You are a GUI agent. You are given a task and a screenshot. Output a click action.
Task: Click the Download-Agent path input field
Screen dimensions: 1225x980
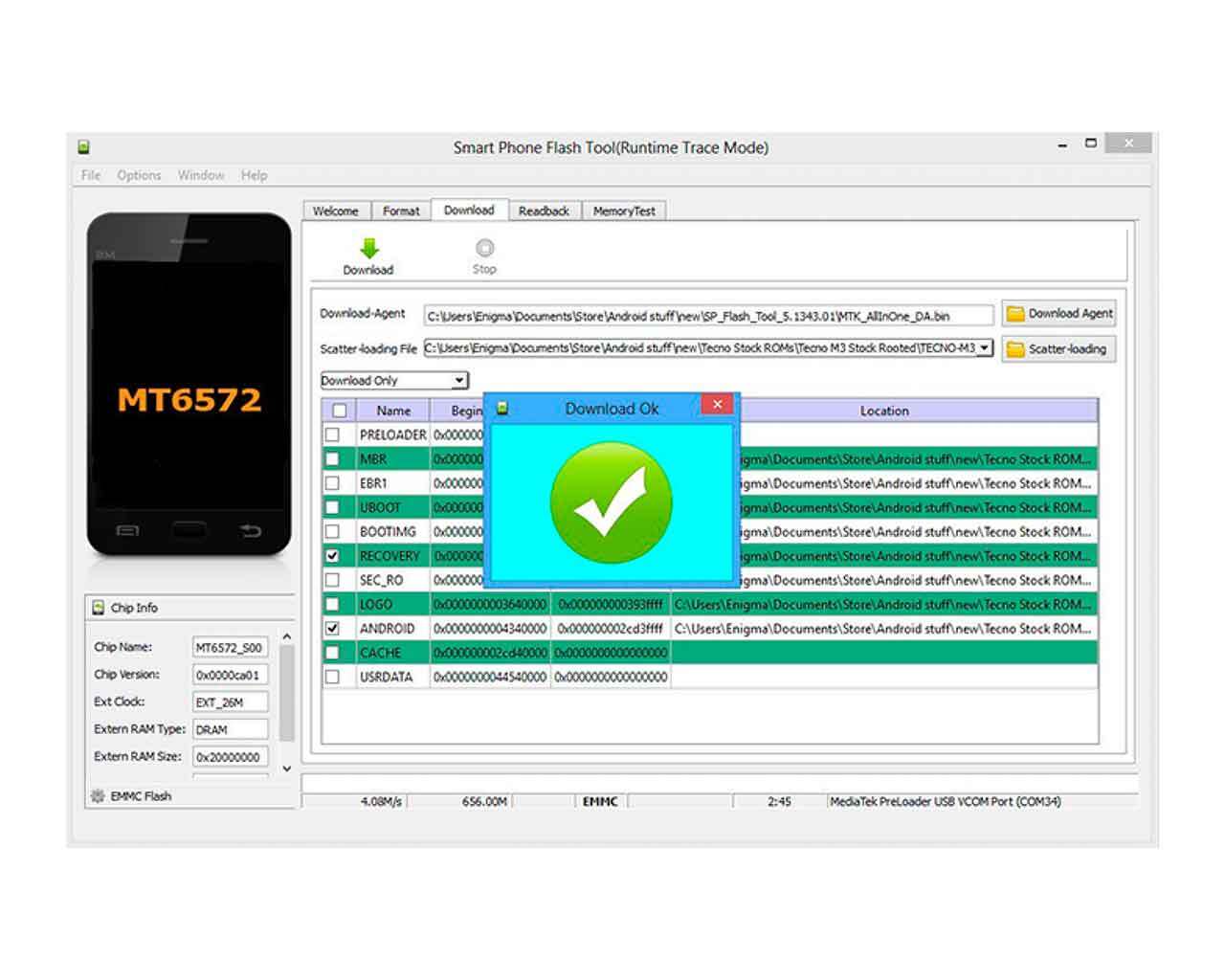click(x=708, y=316)
